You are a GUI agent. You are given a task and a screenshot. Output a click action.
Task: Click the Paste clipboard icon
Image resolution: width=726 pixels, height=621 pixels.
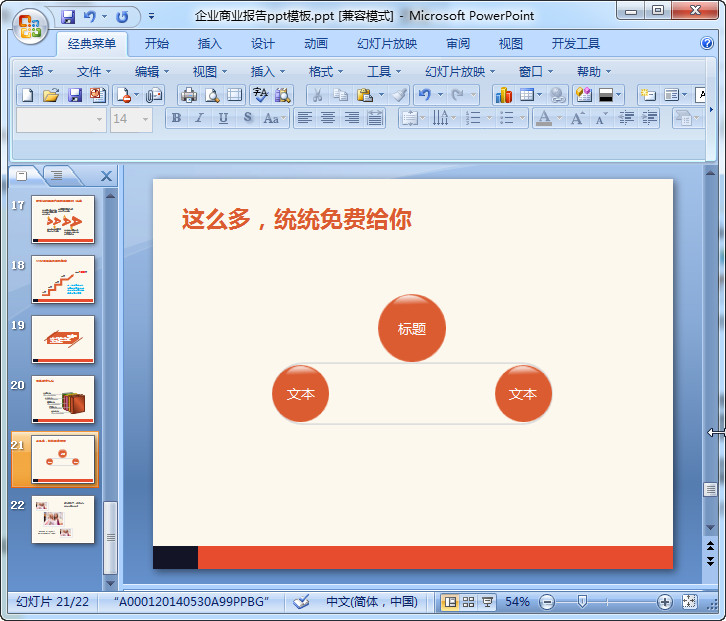pos(365,95)
